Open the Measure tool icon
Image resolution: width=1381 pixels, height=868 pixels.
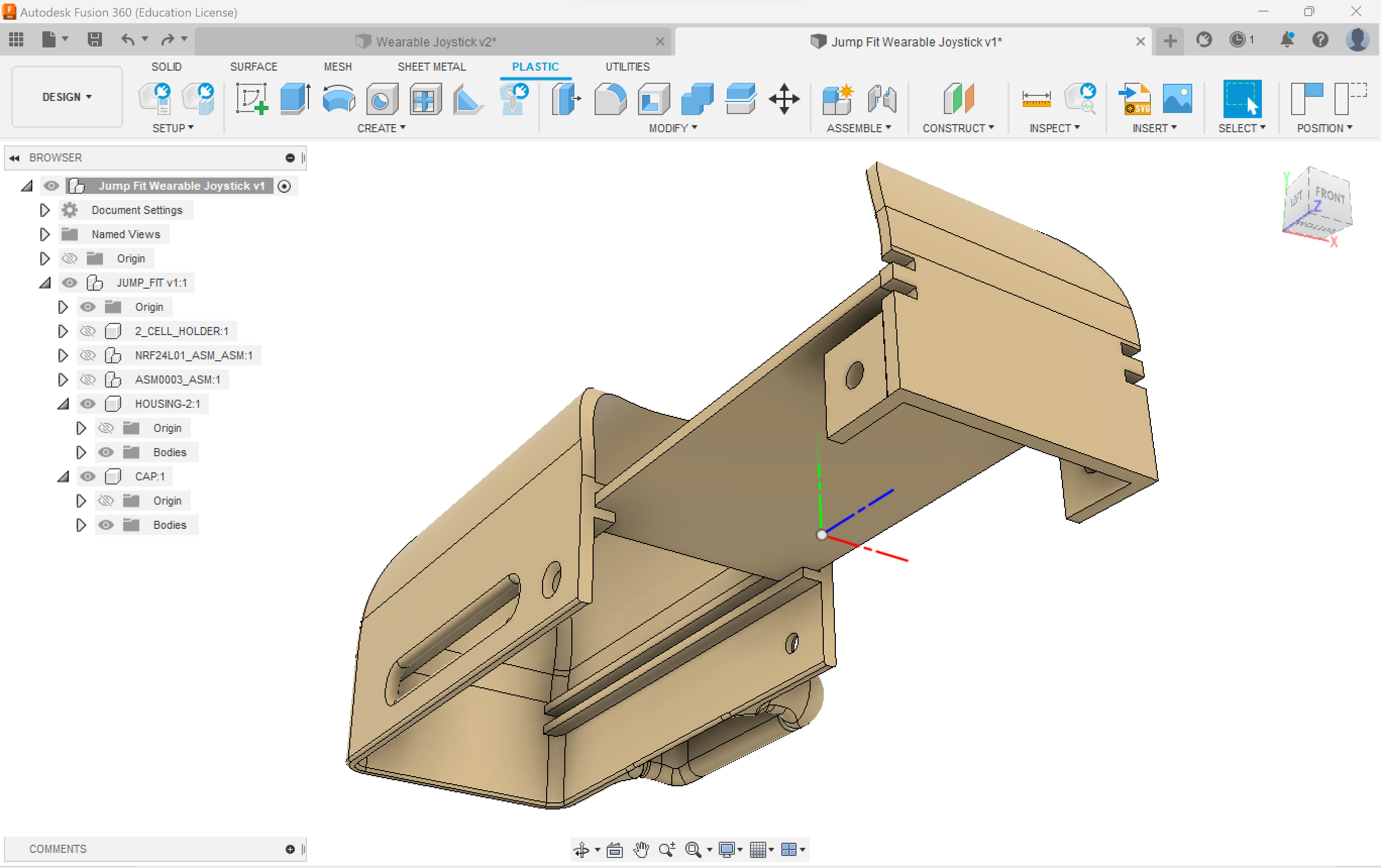point(1036,98)
